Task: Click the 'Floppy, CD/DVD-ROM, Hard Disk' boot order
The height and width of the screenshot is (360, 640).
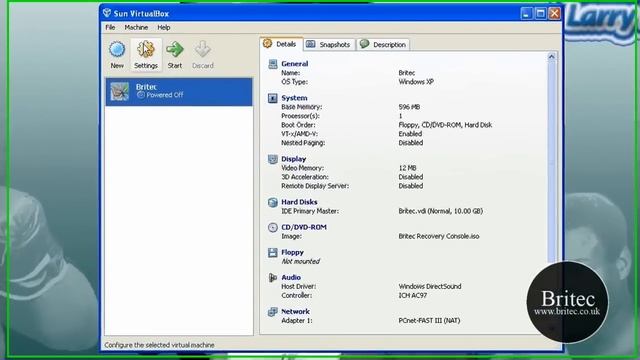Action: tap(445, 125)
